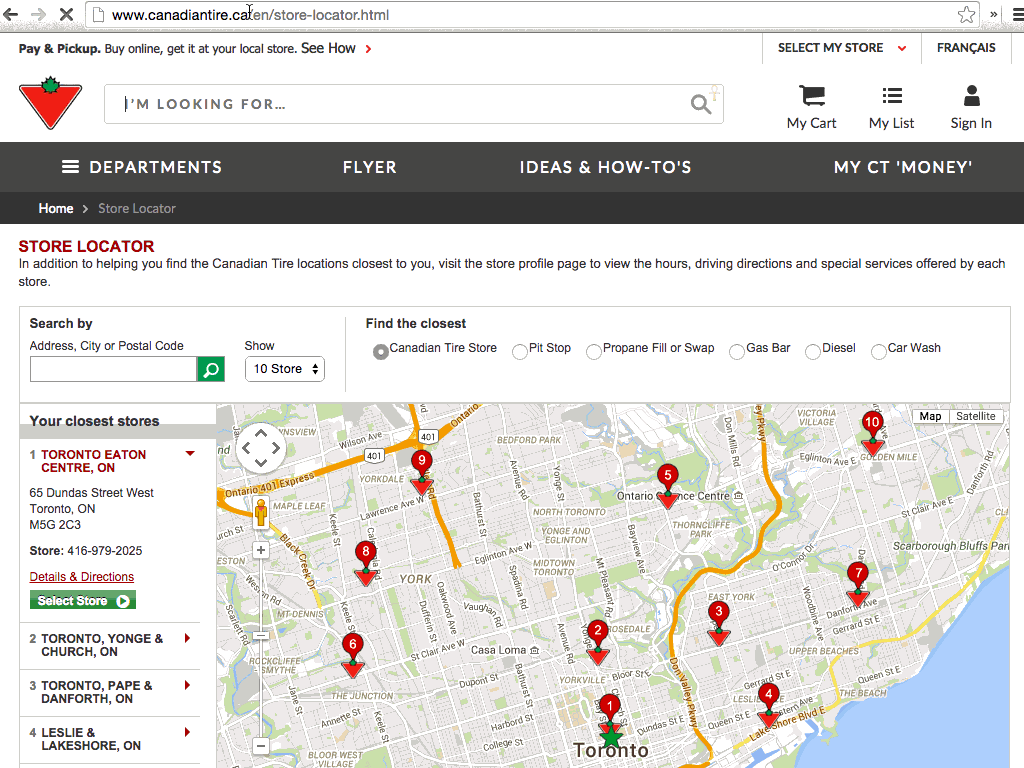Choose the Car Wash radio option
This screenshot has width=1024, height=768.
tap(879, 351)
